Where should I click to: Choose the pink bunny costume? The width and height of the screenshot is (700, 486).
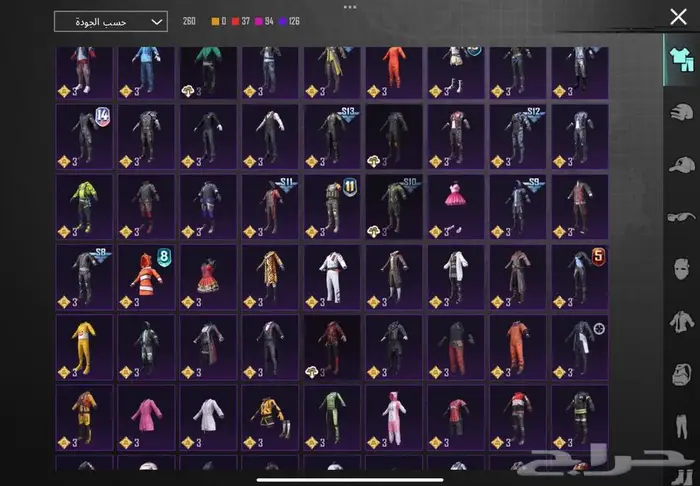394,415
